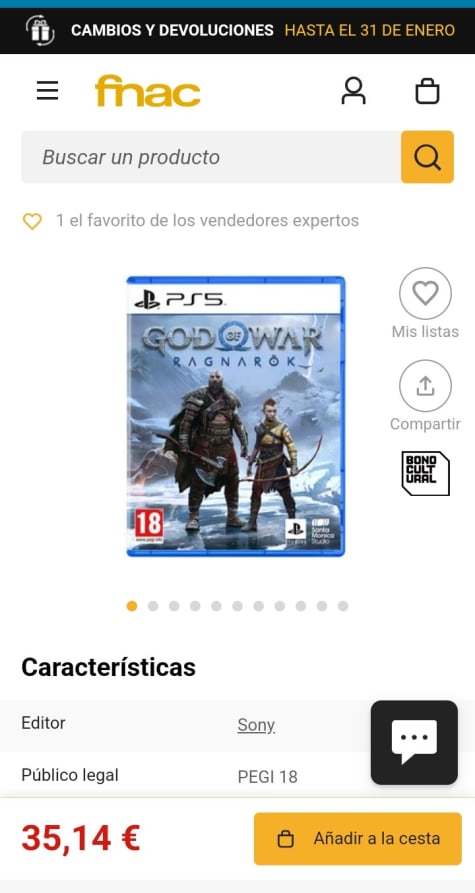Select the last carousel dot
Viewport: 475px width, 893px height.
343,606
